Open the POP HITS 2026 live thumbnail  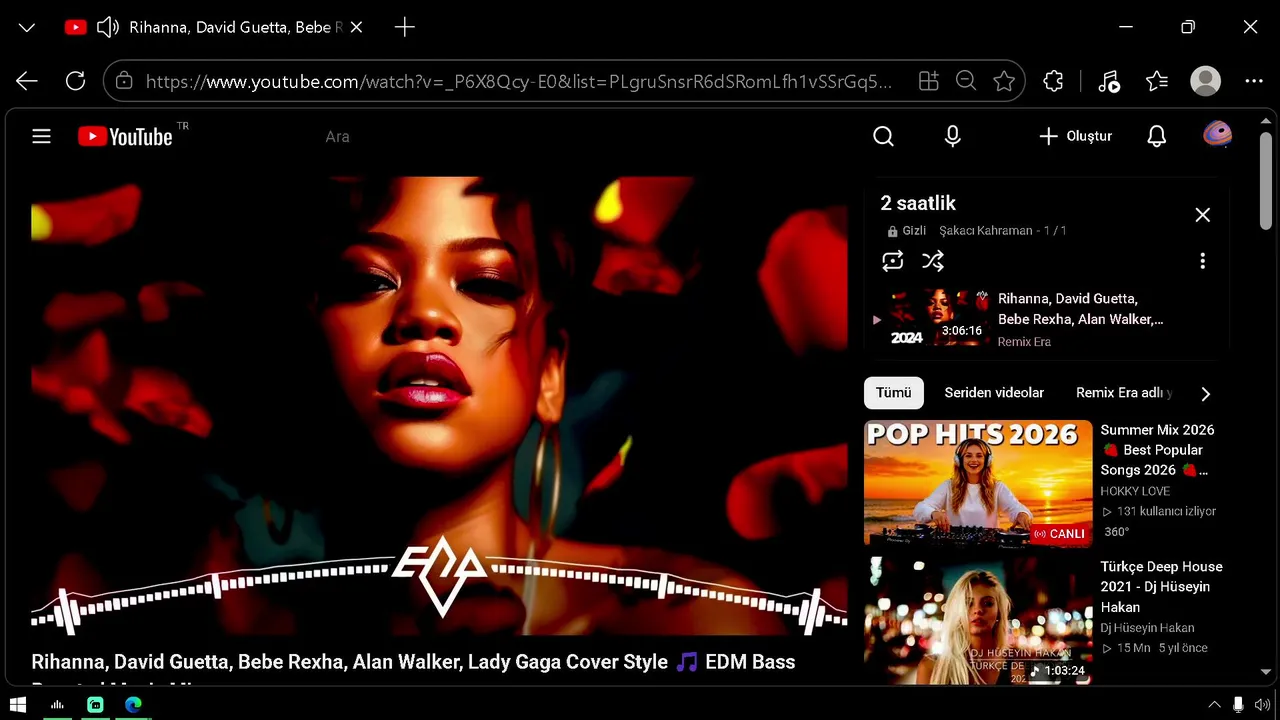[x=978, y=483]
